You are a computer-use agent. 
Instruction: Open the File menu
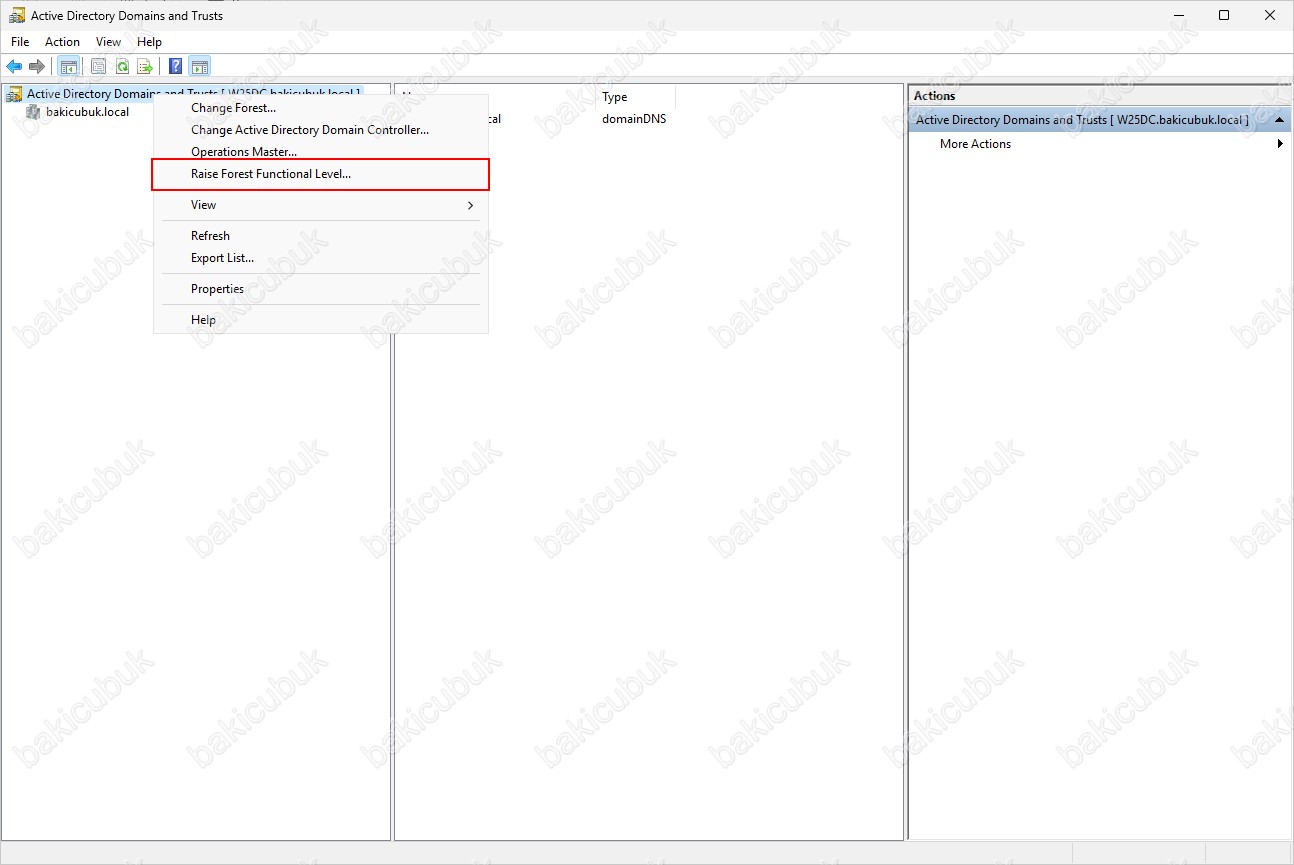coord(20,42)
